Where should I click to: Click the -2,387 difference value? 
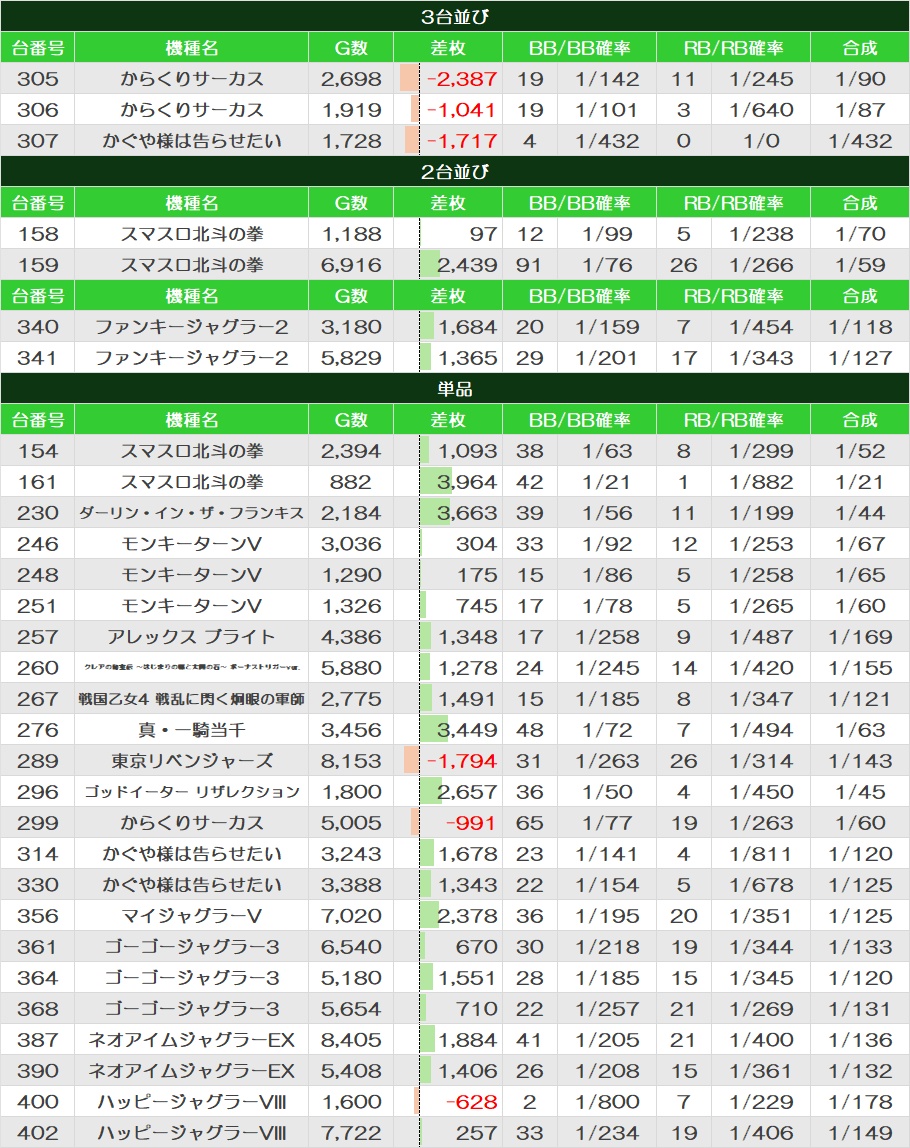[x=461, y=78]
